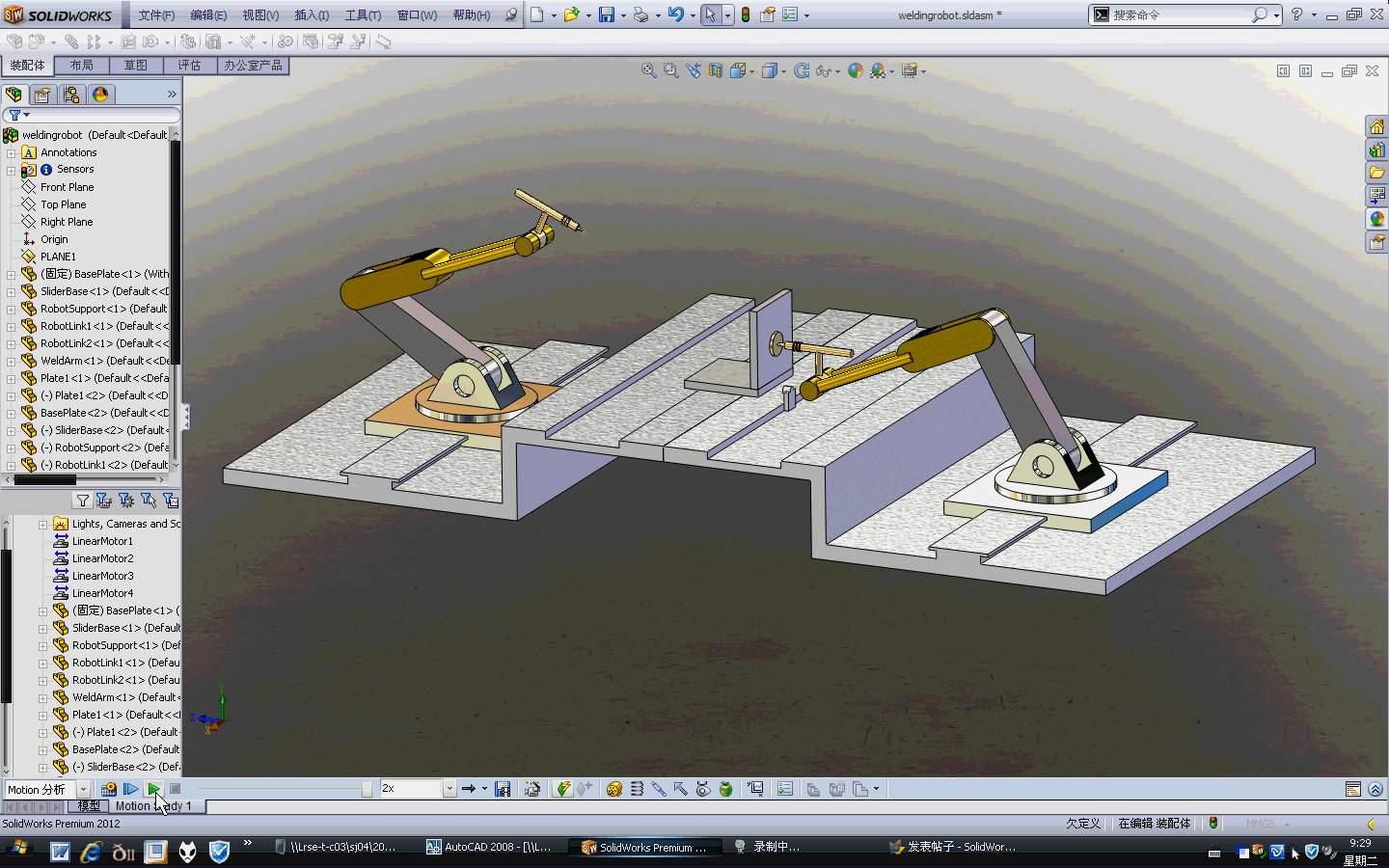The height and width of the screenshot is (868, 1389).
Task: Calculate the motion study
Action: pos(109,789)
